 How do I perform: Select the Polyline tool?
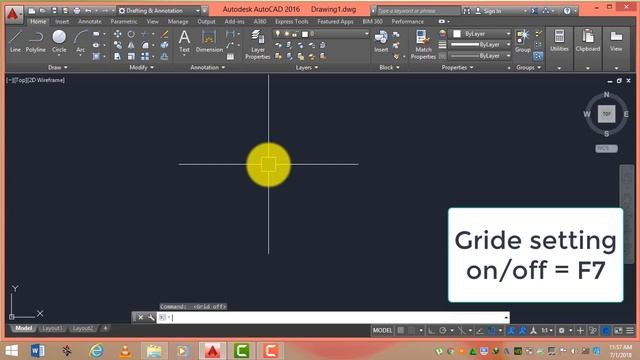(36, 41)
